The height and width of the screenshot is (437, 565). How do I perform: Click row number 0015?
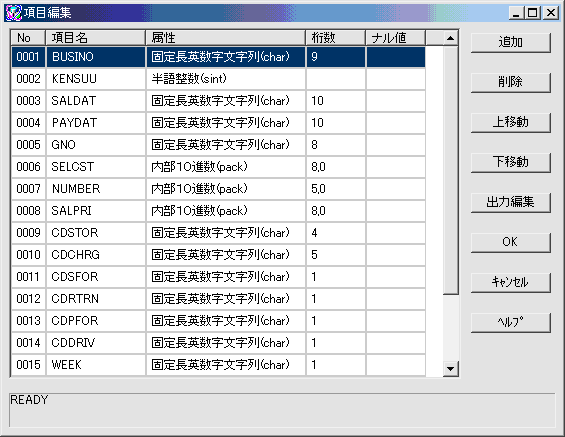[28, 365]
